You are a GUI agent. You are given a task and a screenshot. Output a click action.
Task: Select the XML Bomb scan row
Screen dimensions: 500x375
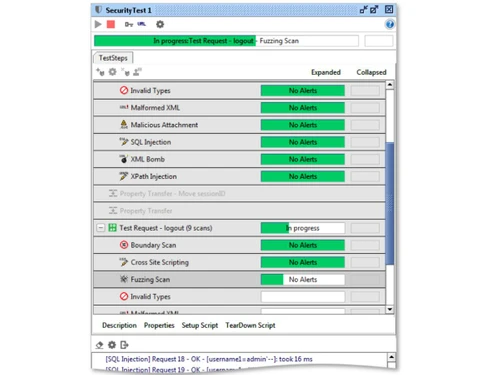point(239,159)
